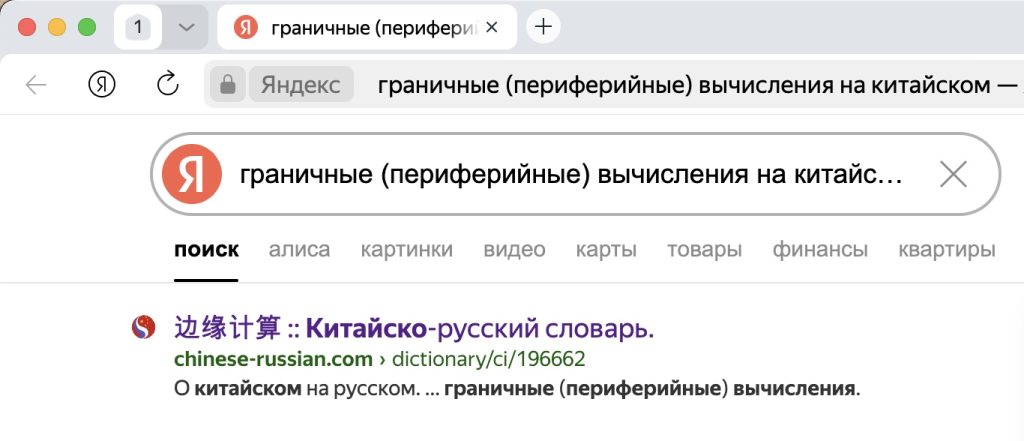Click the chinese-russian.com favicon in result
This screenshot has width=1024, height=441.
[x=143, y=327]
